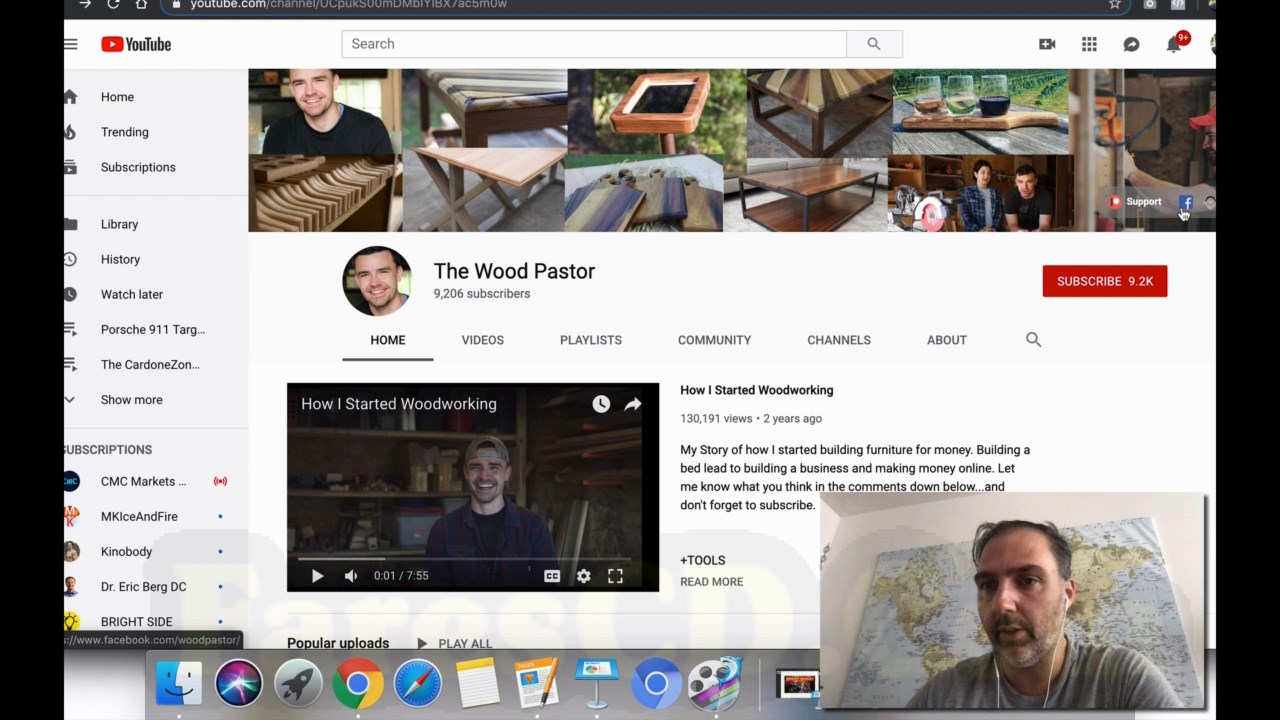Click the search magnifier button
Screen dimensions: 1280x720
pos(874,44)
